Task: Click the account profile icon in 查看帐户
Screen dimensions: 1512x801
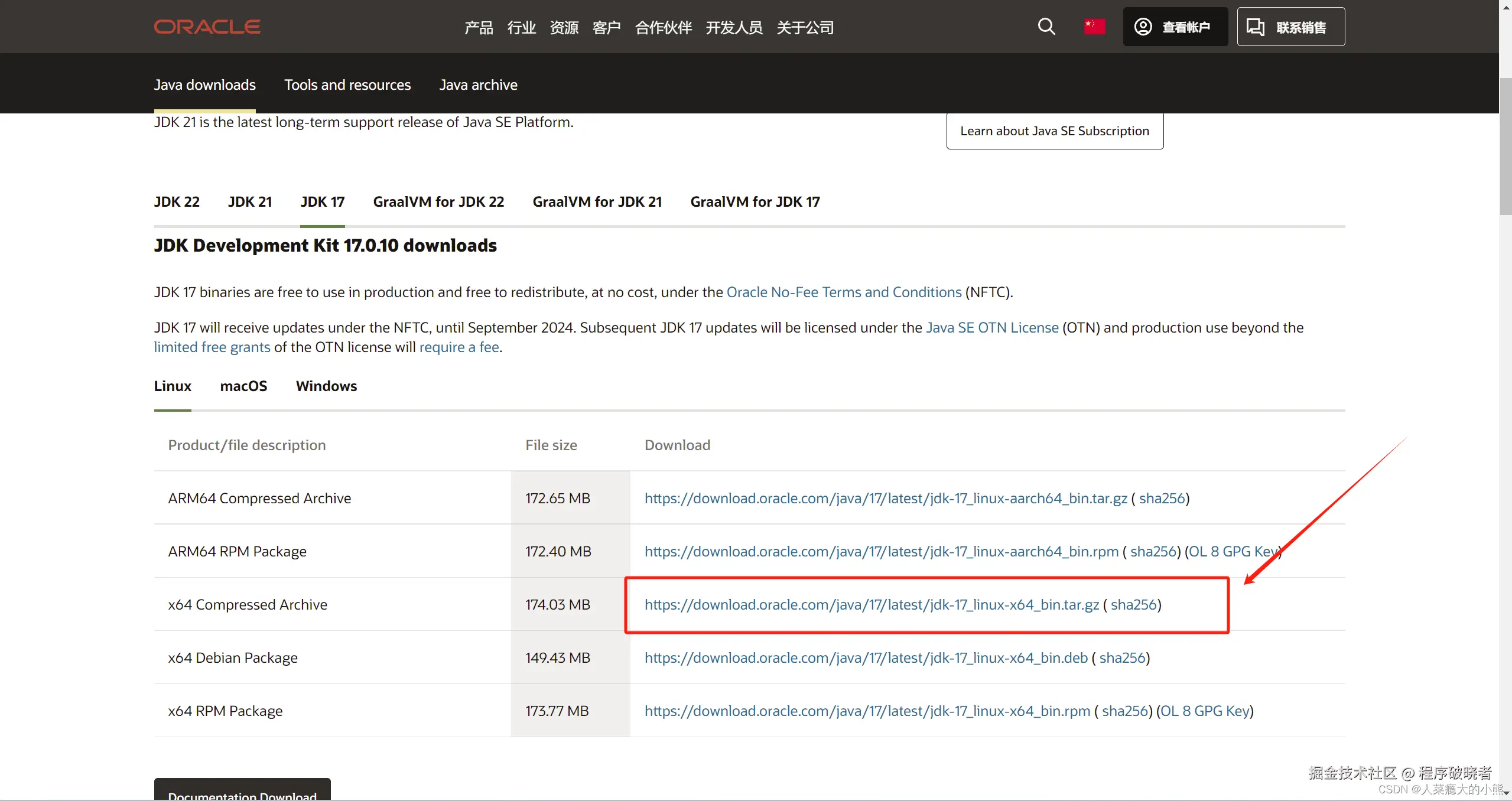Action: (1143, 27)
